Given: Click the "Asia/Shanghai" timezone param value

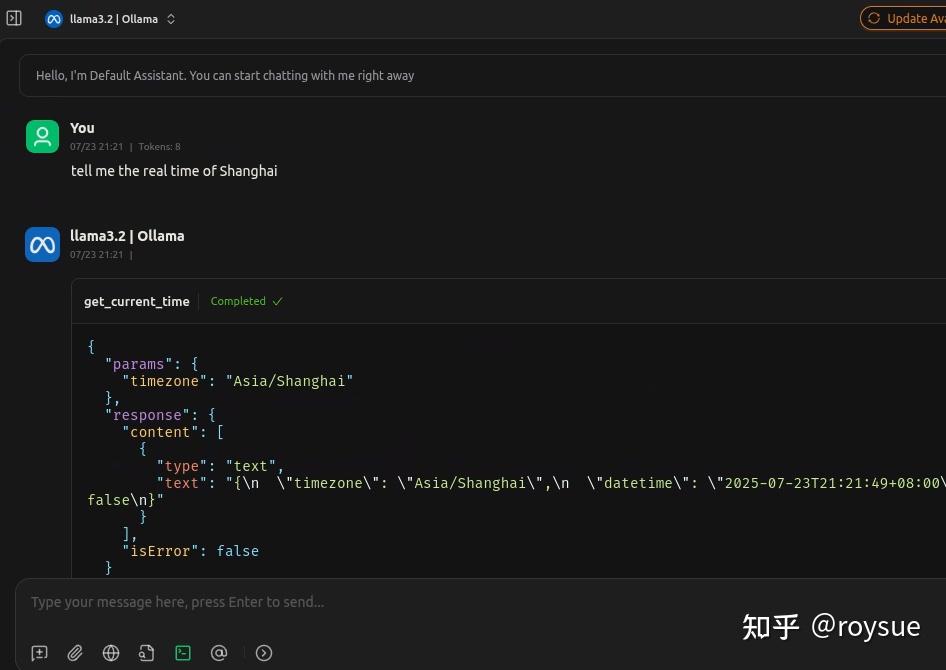Looking at the screenshot, I should click(x=289, y=381).
